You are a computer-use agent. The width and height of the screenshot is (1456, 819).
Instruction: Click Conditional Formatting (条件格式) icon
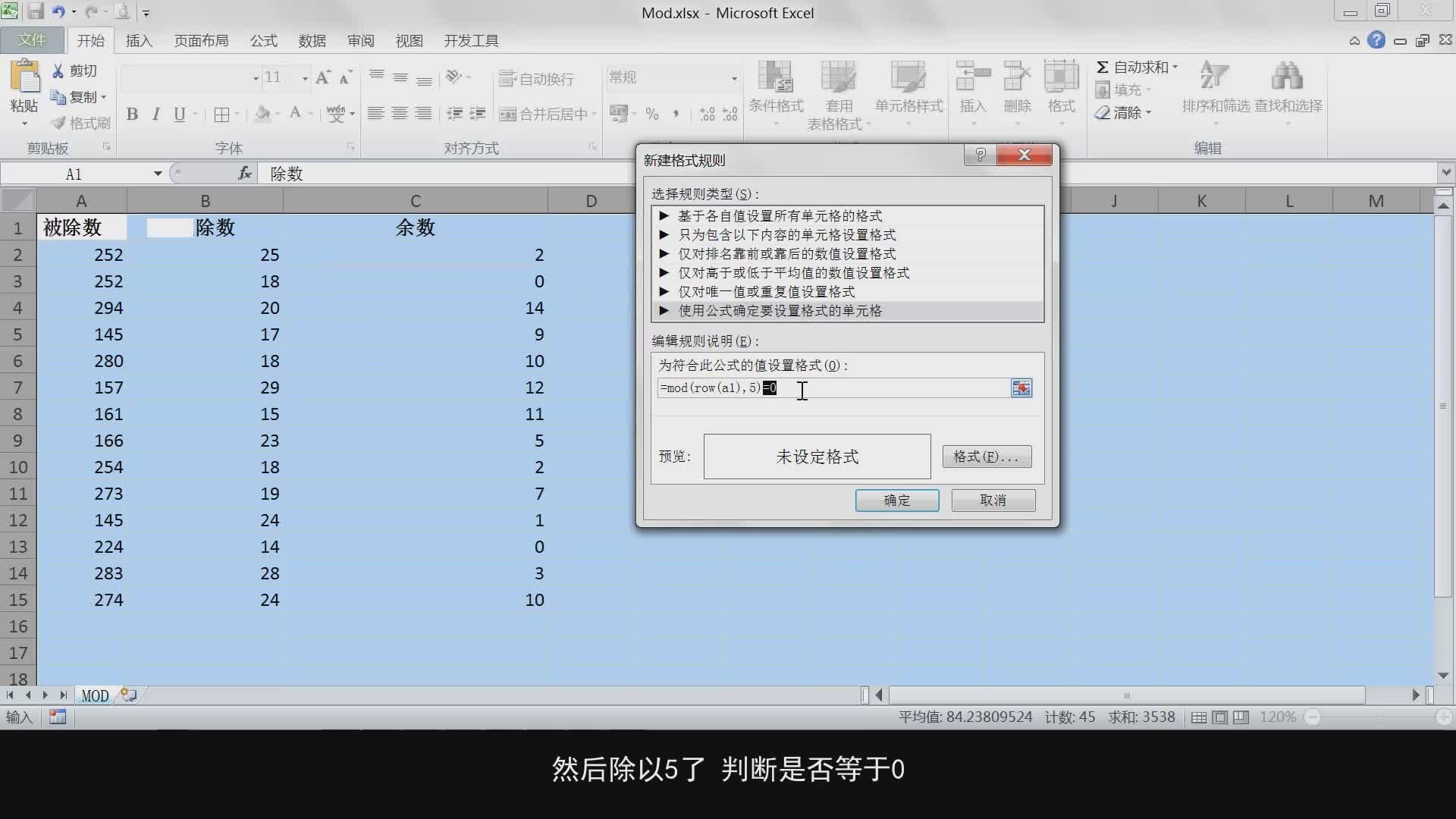pyautogui.click(x=776, y=78)
